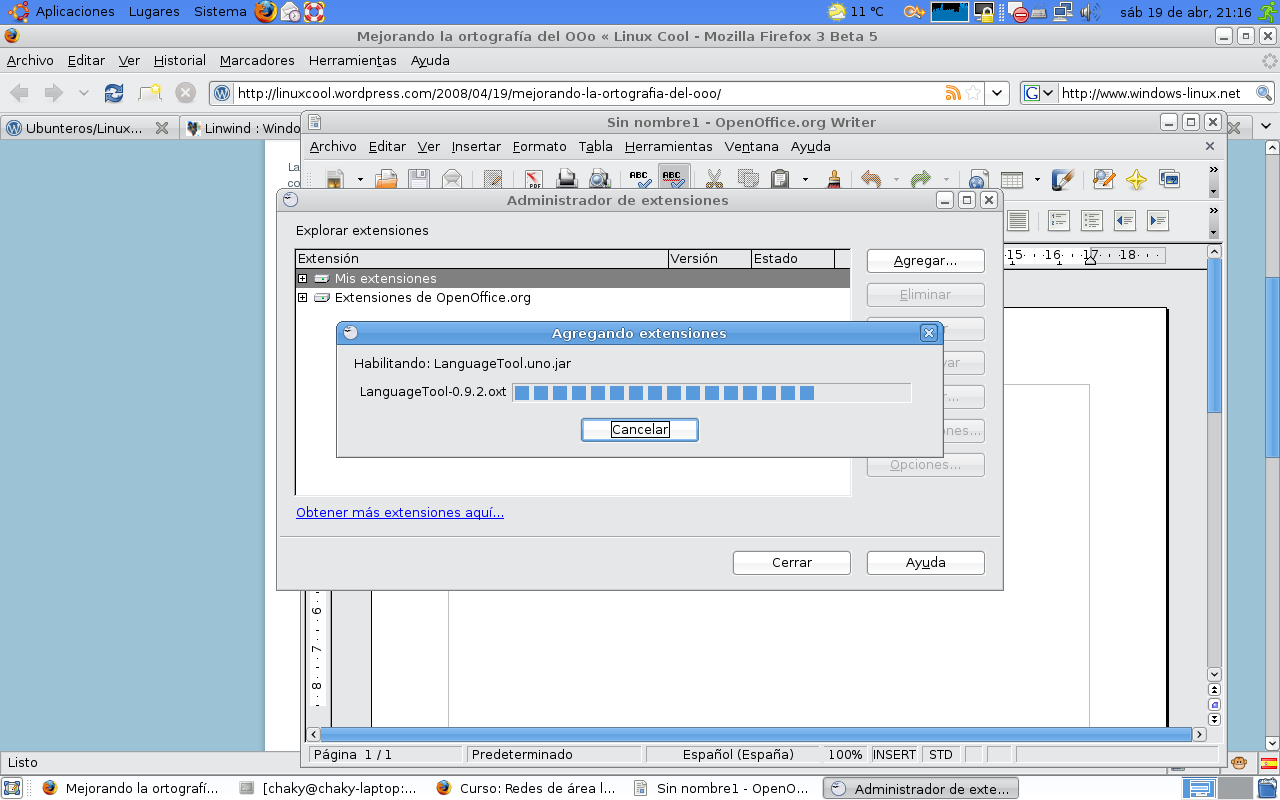Click Writer's justify alignment icon
This screenshot has height=800, width=1280.
click(x=1017, y=220)
